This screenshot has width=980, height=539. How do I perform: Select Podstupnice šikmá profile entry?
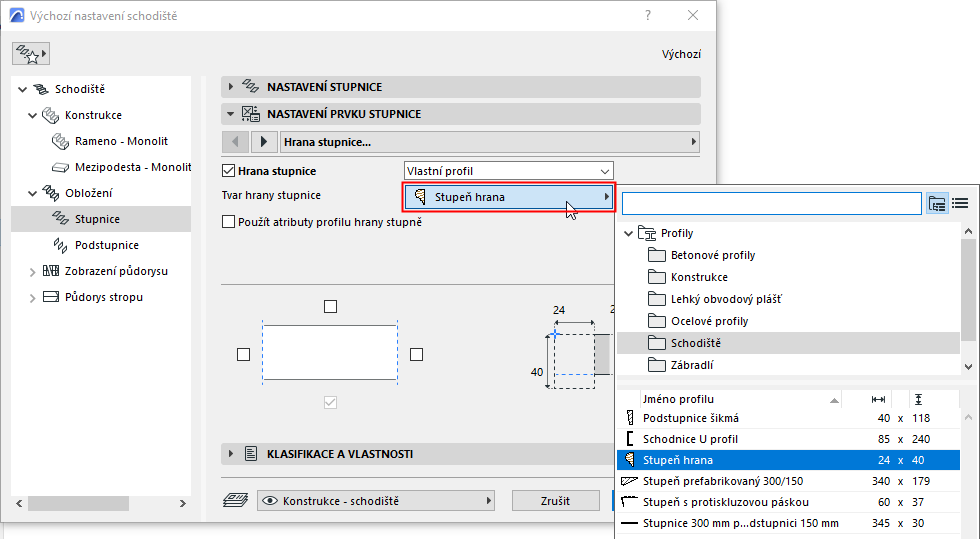tap(690, 417)
